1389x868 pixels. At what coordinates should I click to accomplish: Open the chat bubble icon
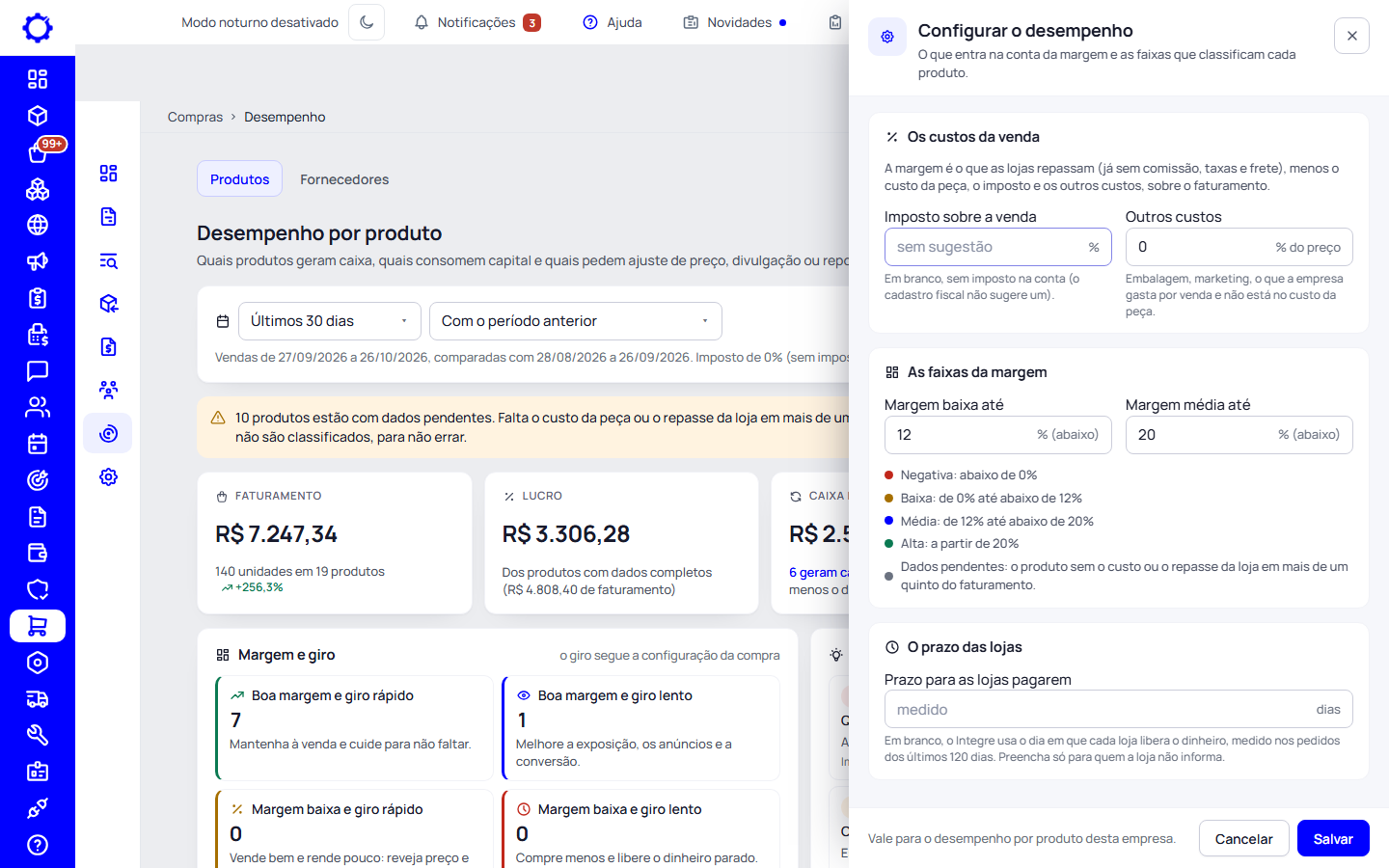click(38, 370)
